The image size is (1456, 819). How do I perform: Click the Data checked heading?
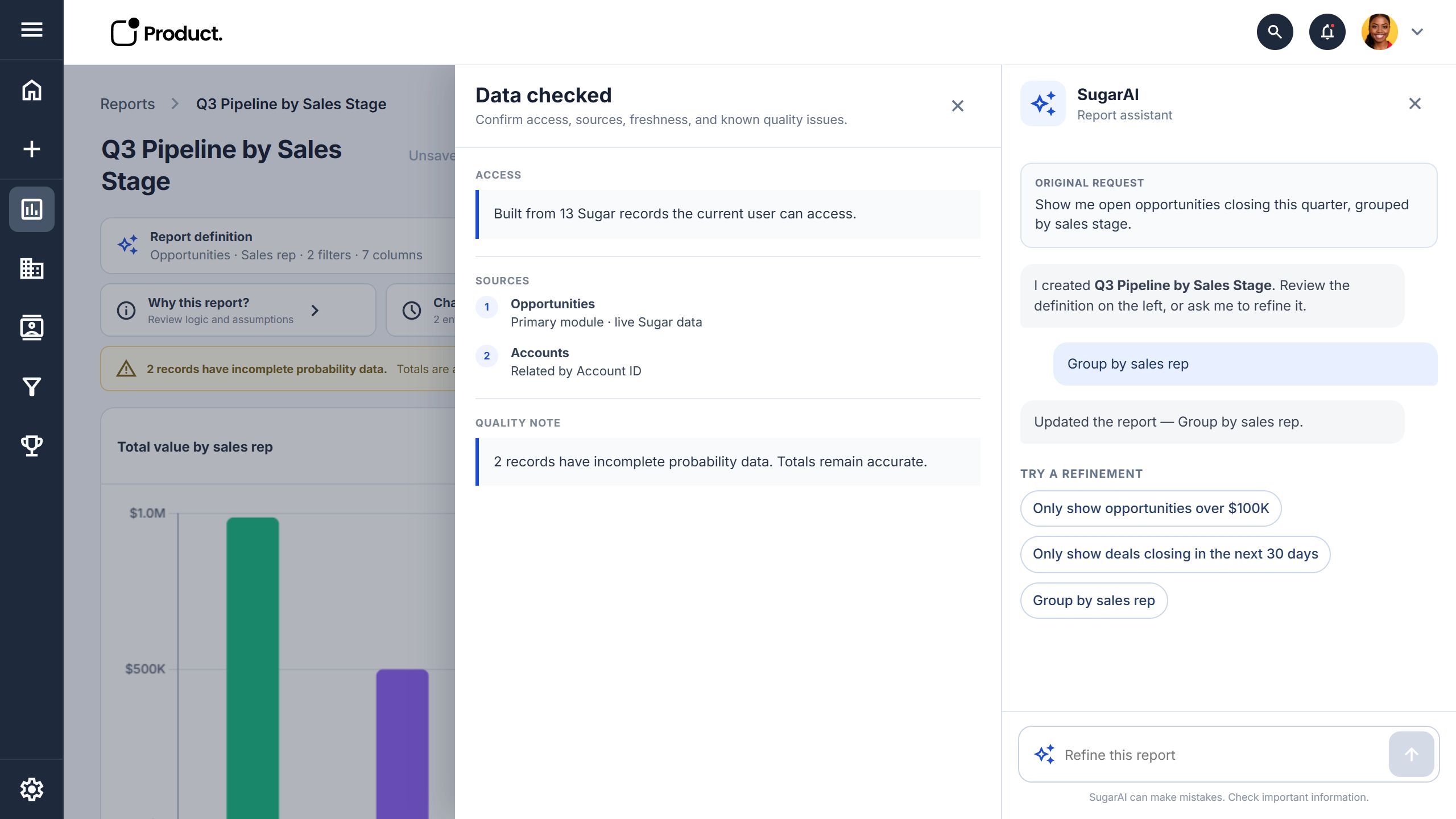click(x=543, y=96)
